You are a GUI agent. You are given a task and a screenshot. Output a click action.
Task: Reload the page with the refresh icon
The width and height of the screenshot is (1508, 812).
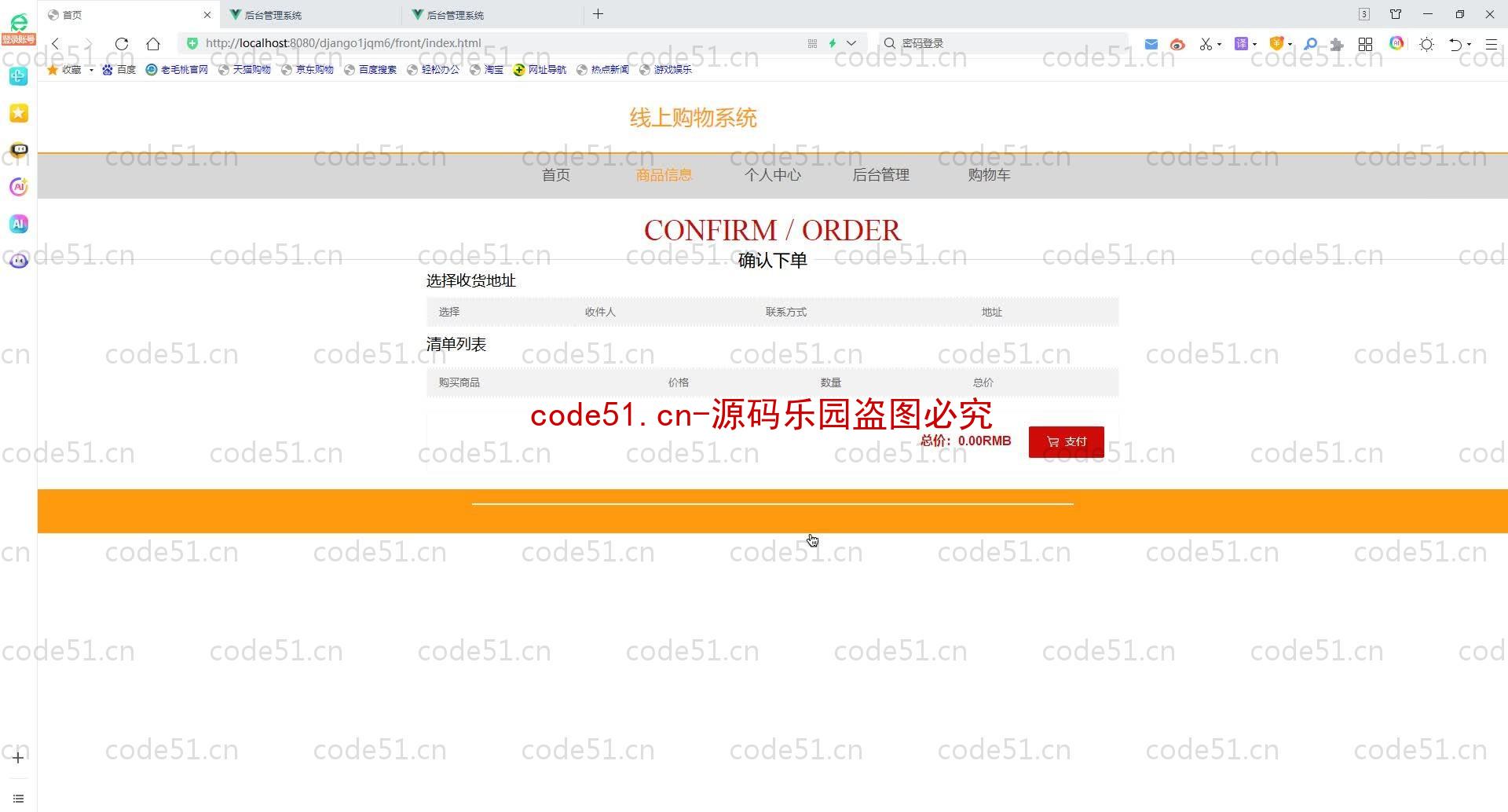121,44
